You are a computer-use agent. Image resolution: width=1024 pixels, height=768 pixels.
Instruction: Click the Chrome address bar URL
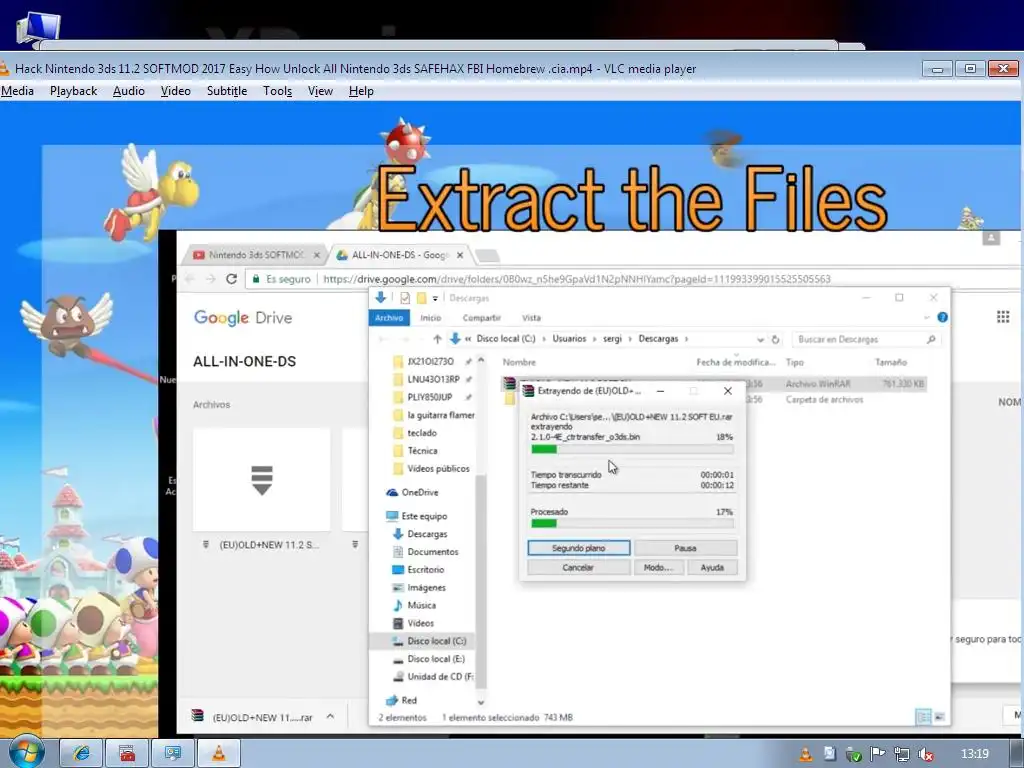[x=577, y=279]
